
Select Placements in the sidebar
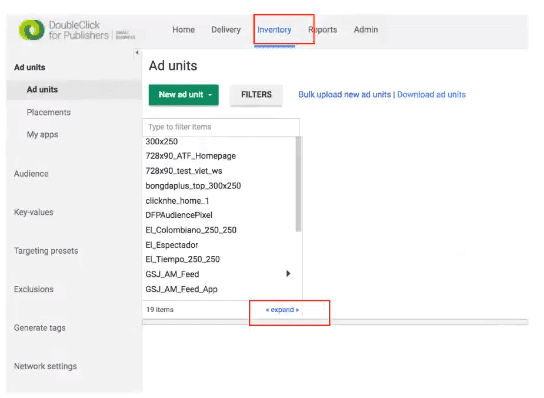pyautogui.click(x=49, y=112)
